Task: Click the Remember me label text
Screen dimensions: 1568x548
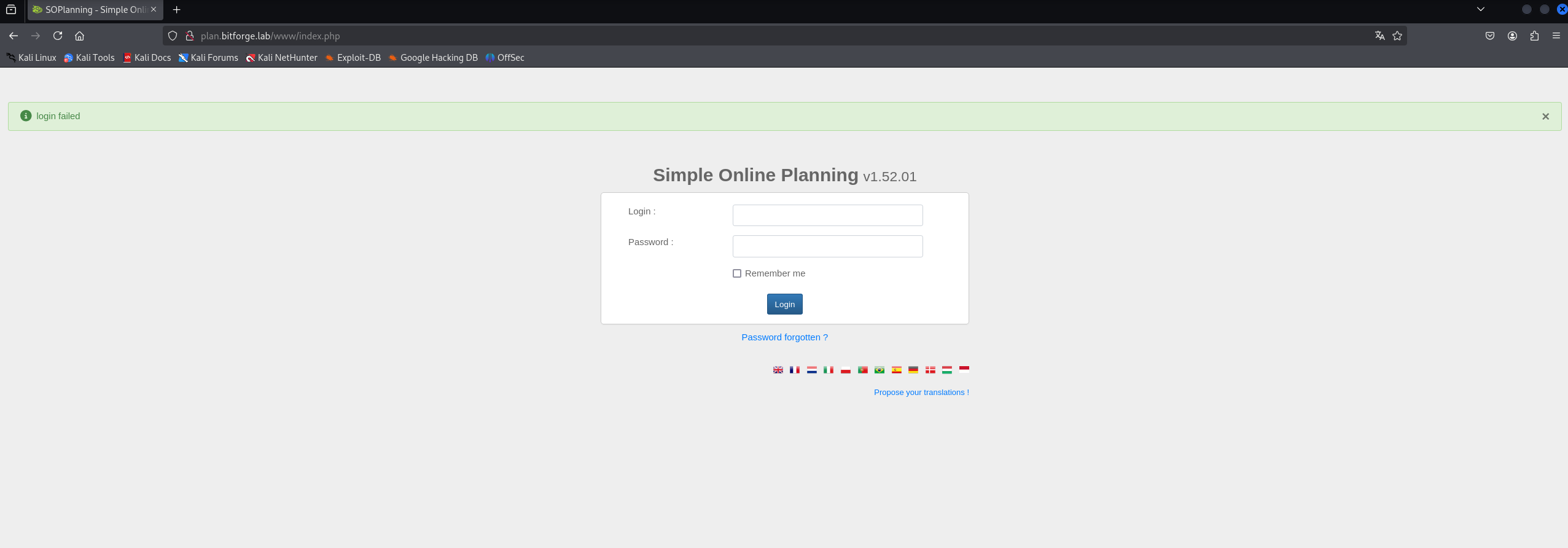Action: coord(775,273)
